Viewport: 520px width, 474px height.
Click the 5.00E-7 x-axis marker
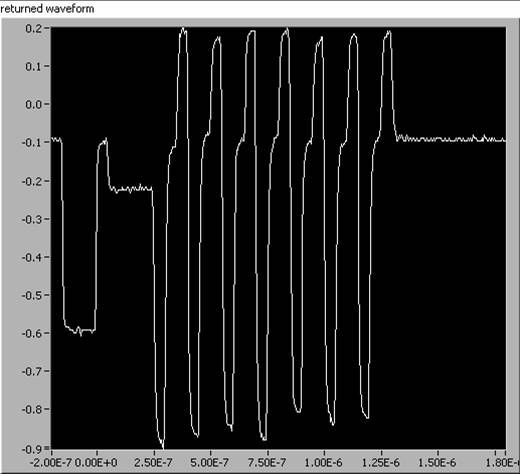point(210,463)
